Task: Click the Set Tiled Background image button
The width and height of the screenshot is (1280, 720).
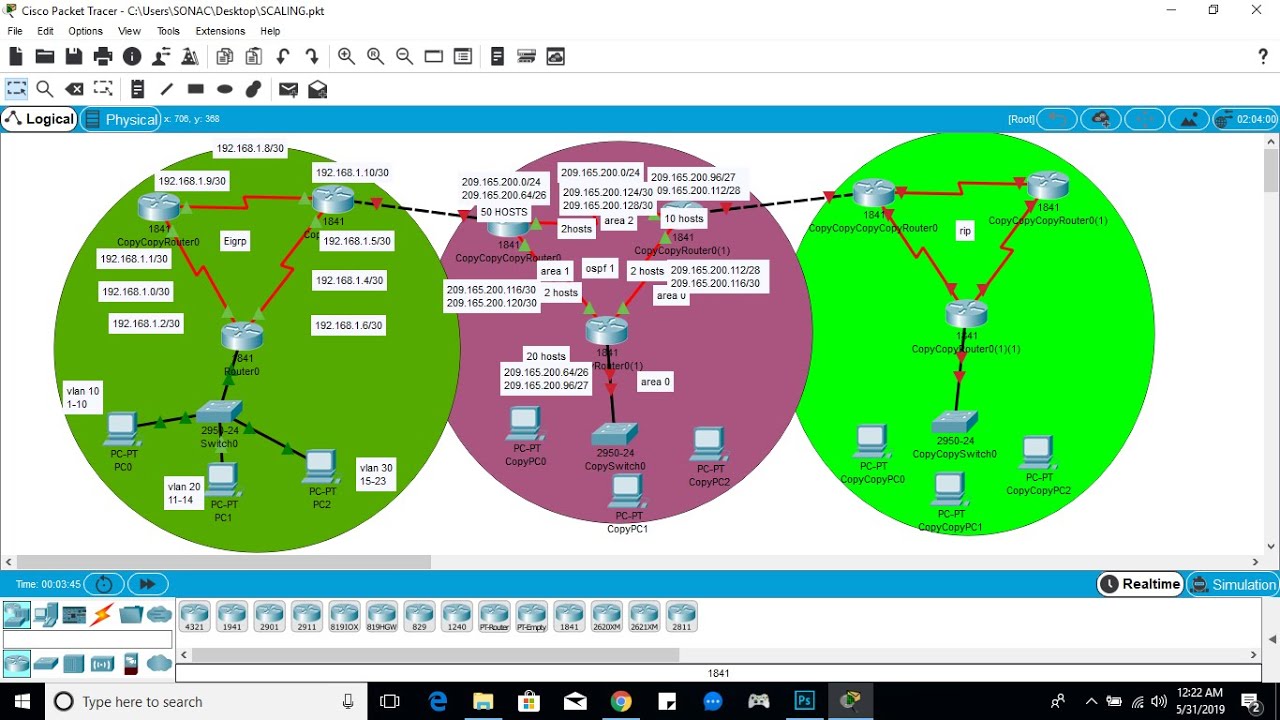Action: point(1189,119)
